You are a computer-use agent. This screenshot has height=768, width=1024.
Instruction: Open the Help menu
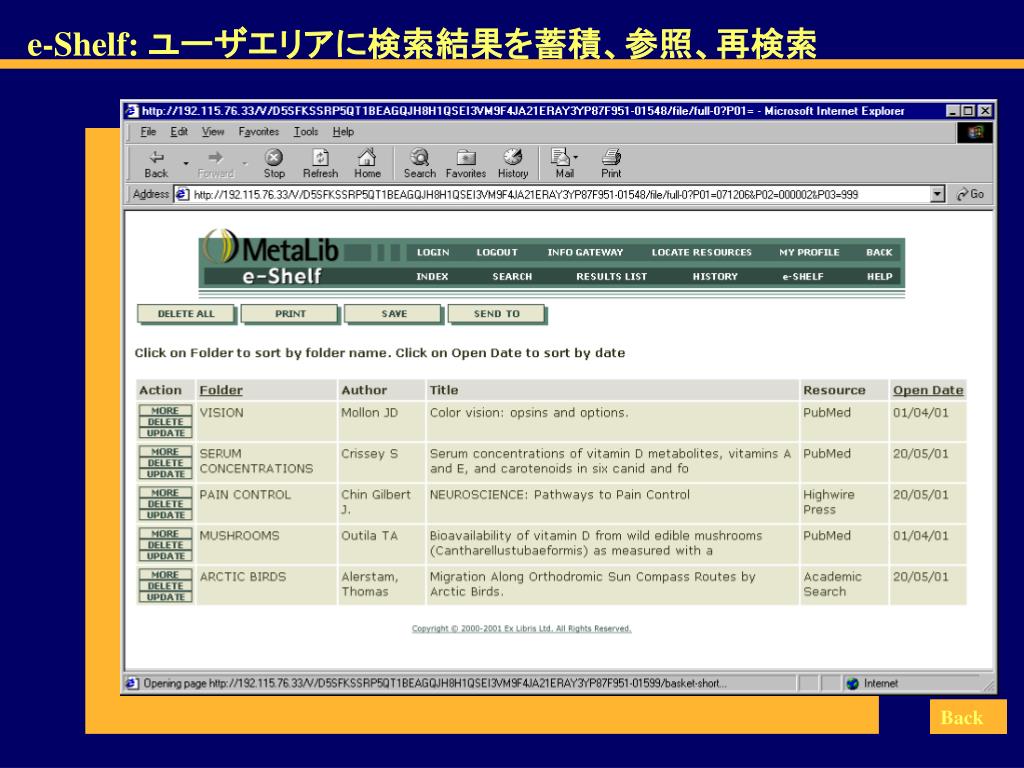343,132
